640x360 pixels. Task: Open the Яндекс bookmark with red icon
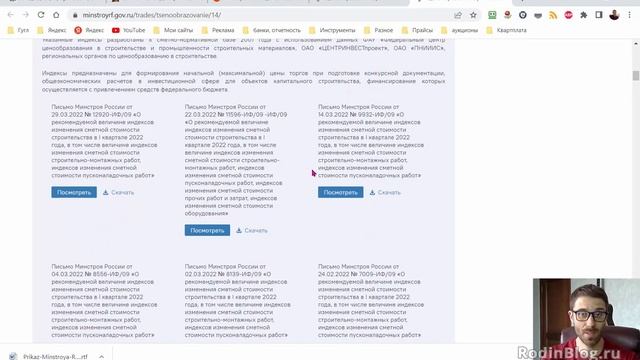click(89, 30)
